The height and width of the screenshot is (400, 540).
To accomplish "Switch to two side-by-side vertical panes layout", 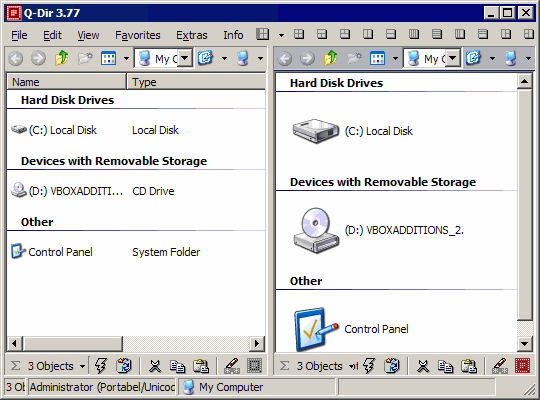I will (368, 34).
